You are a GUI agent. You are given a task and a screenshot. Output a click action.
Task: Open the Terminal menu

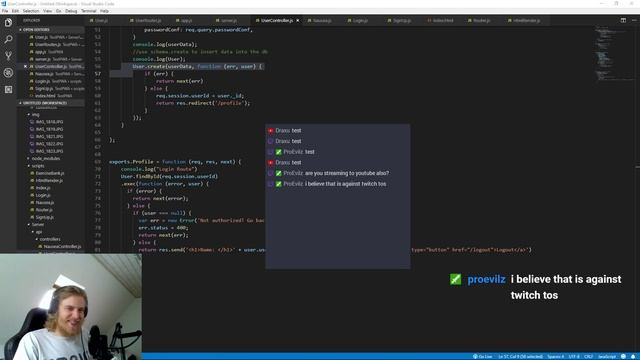pos(89,11)
